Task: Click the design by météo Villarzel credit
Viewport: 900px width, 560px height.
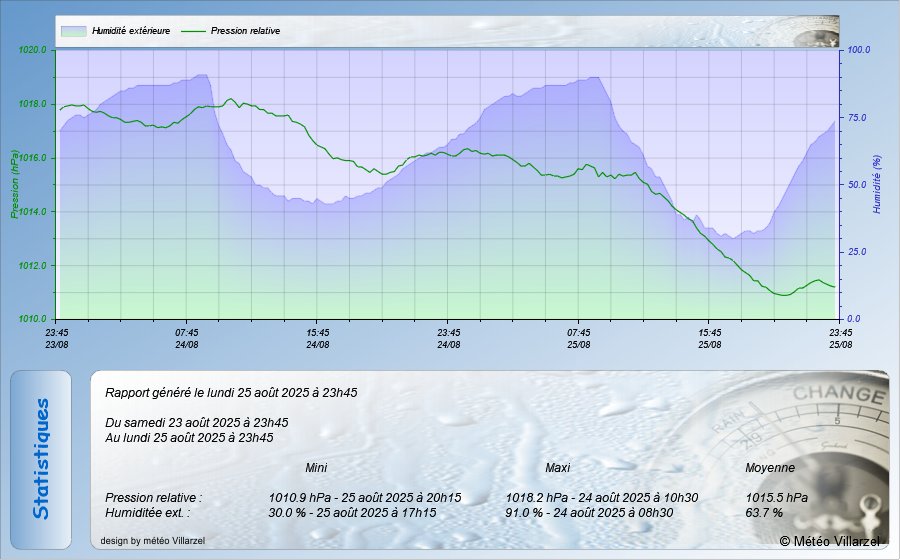Action: pyautogui.click(x=153, y=540)
